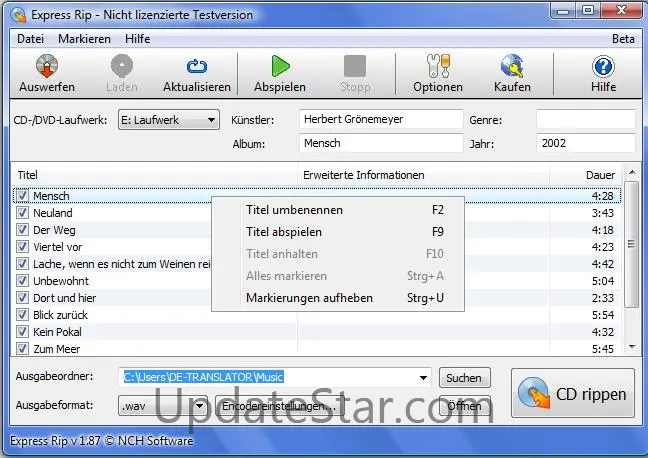Open the CD-/DVD-Laufwerk drive dropdown

[x=169, y=120]
